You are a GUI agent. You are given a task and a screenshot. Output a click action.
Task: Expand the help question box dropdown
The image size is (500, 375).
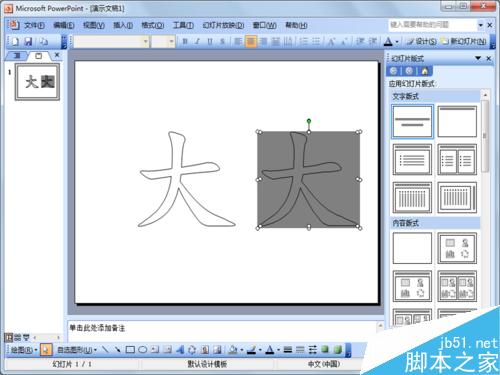coord(481,25)
